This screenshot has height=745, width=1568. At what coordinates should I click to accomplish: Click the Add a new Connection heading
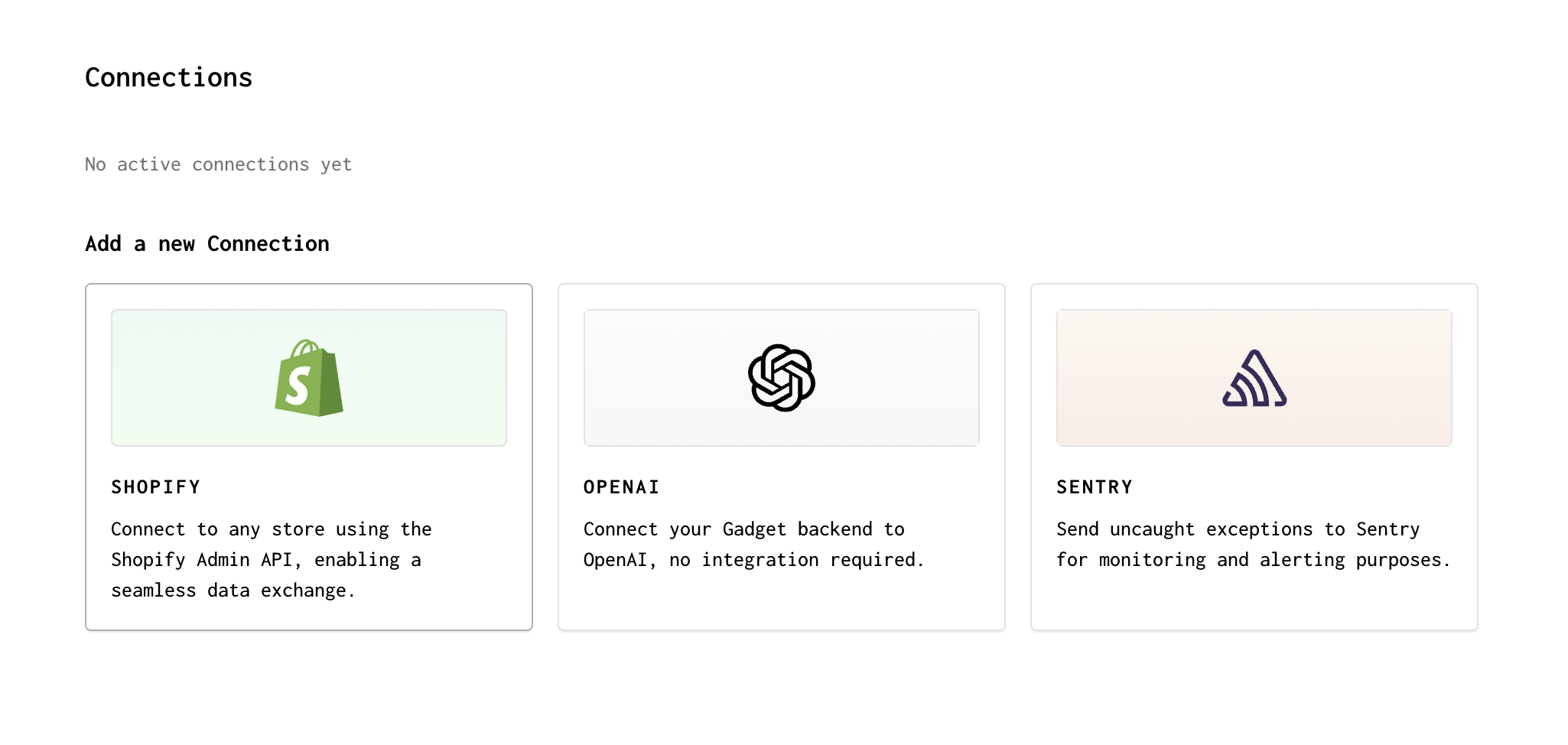click(207, 243)
